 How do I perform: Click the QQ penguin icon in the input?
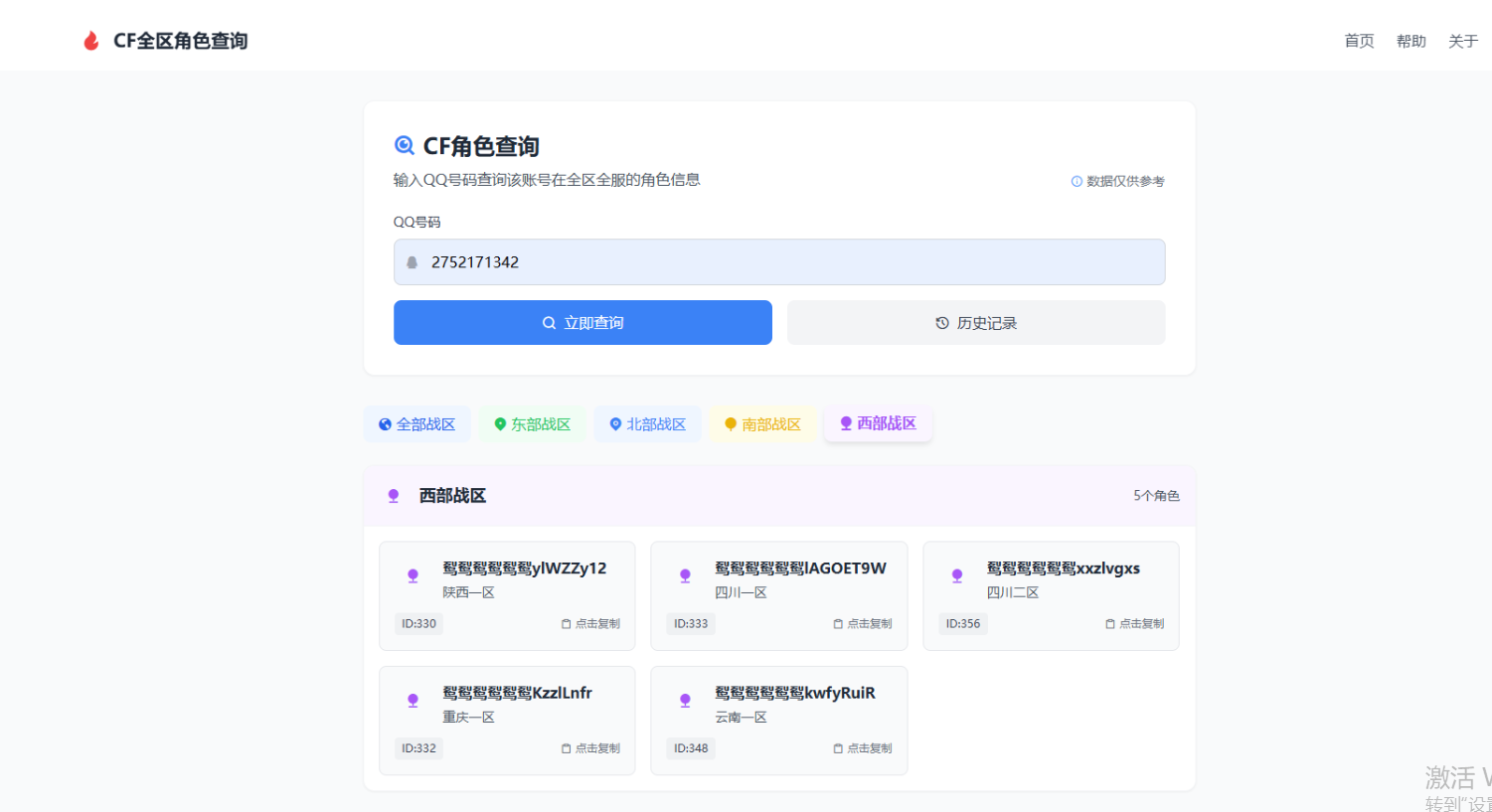[x=412, y=262]
